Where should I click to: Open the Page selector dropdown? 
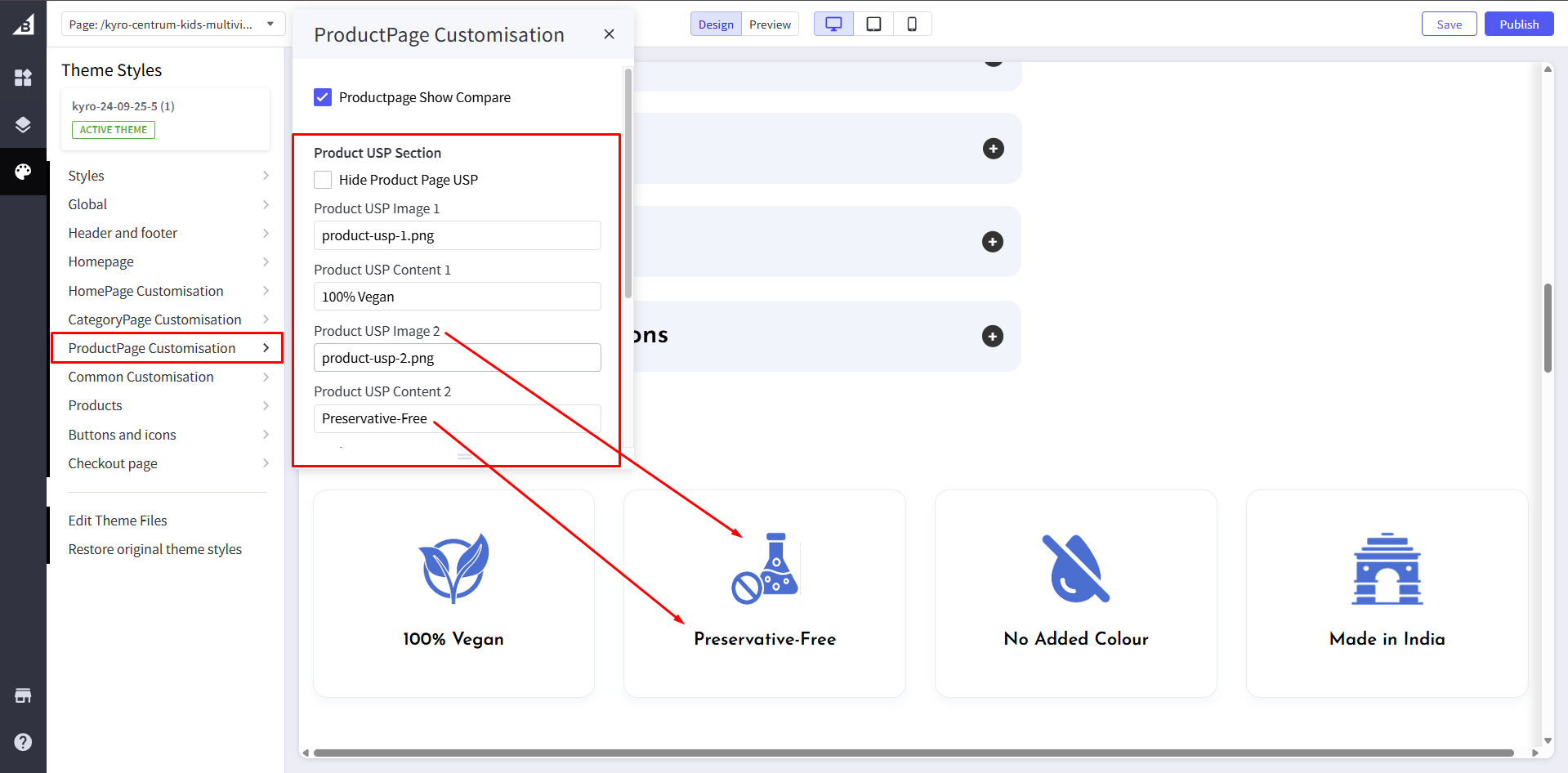click(x=172, y=25)
